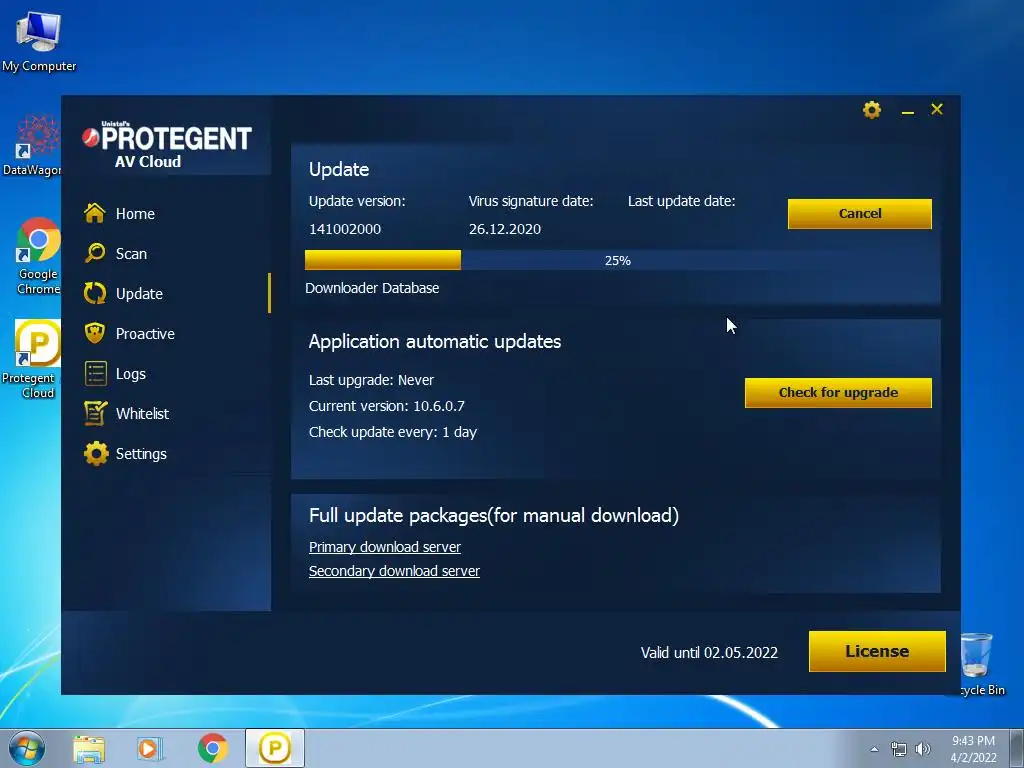1024x768 pixels.
Task: Click the Valid until 02.05.2022 text
Action: point(709,652)
